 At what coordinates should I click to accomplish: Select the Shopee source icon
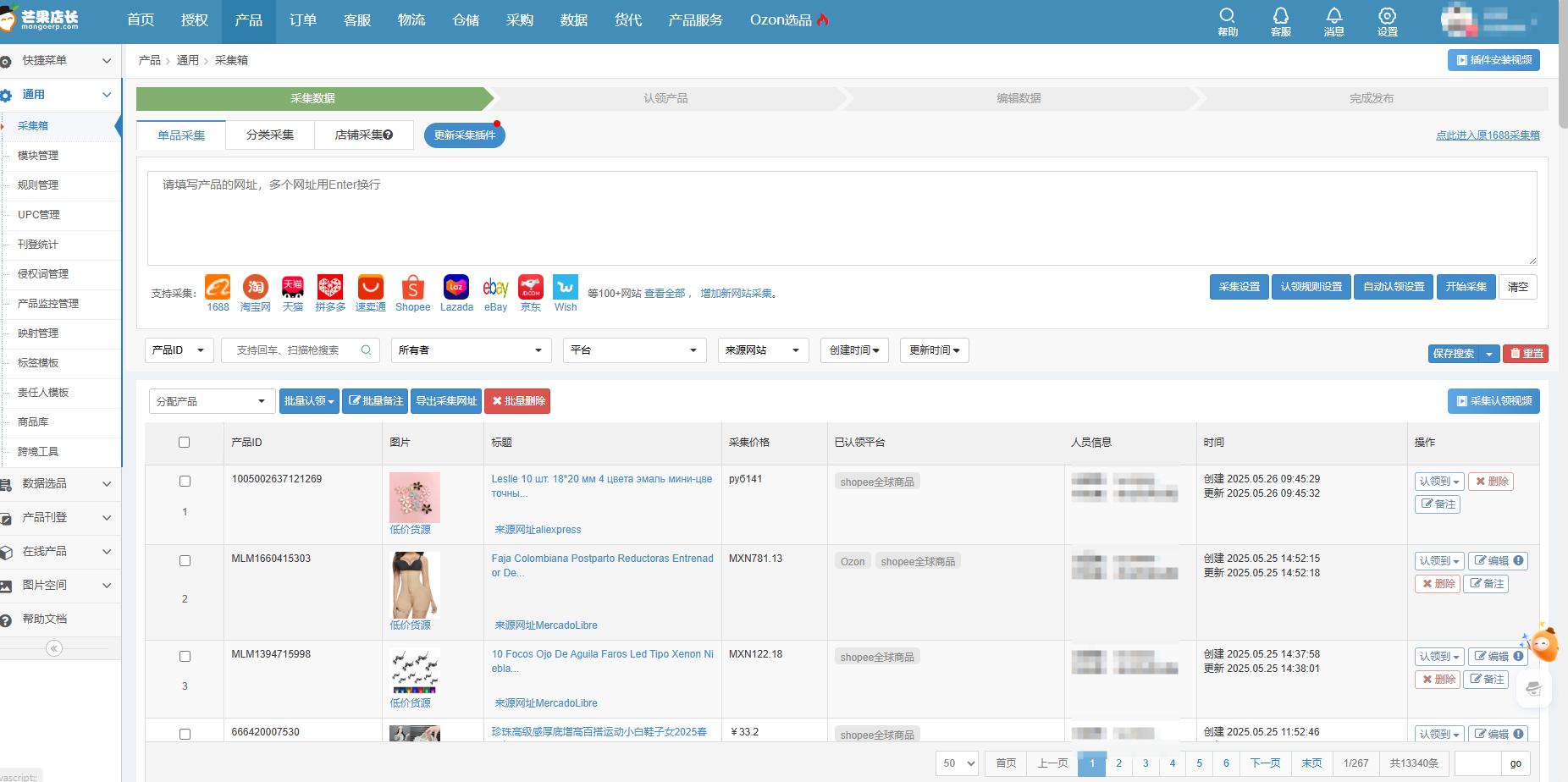click(412, 288)
